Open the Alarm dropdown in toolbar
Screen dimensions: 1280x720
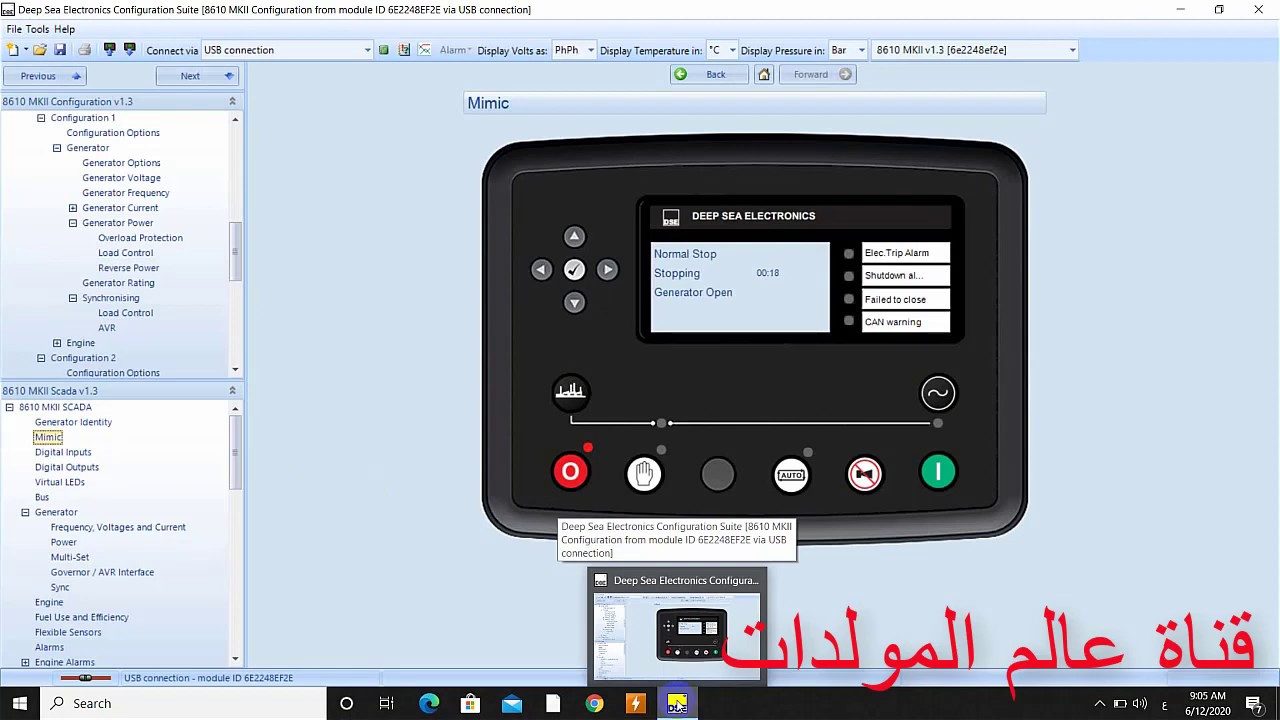tap(455, 50)
